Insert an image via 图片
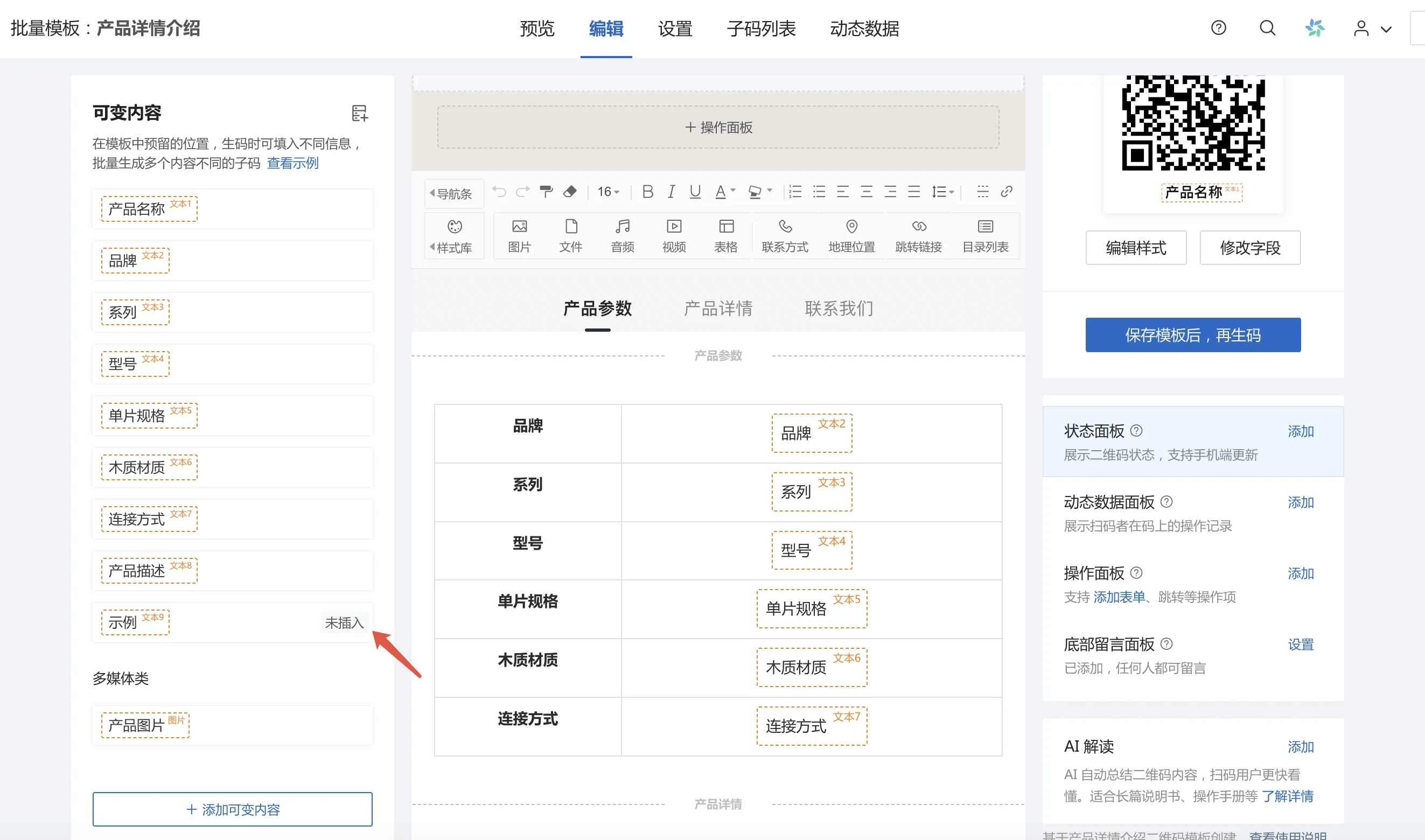 519,236
